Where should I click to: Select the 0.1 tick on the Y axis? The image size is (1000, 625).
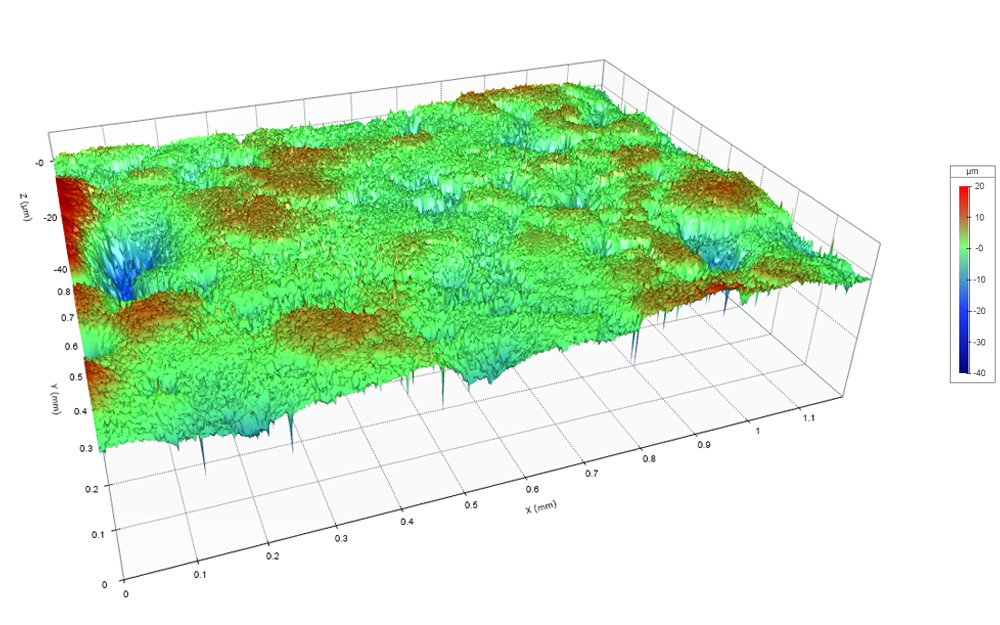(98, 534)
